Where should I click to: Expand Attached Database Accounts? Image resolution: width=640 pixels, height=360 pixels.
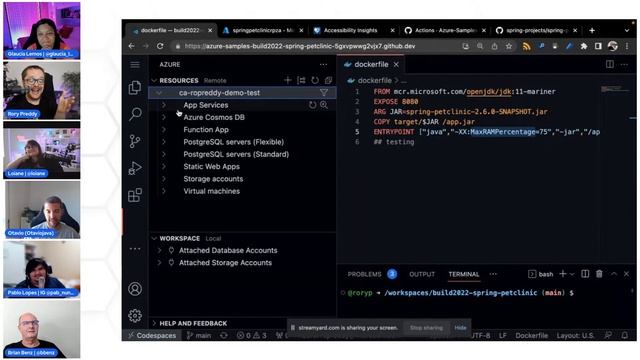[159, 250]
